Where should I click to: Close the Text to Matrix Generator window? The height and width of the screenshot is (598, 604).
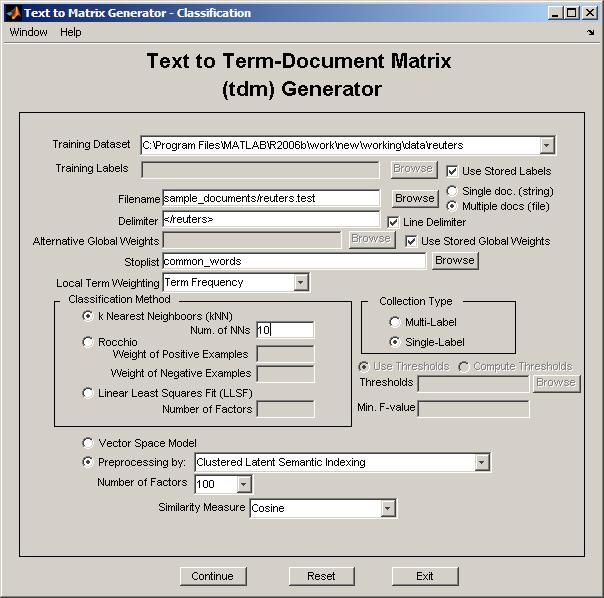[x=590, y=13]
